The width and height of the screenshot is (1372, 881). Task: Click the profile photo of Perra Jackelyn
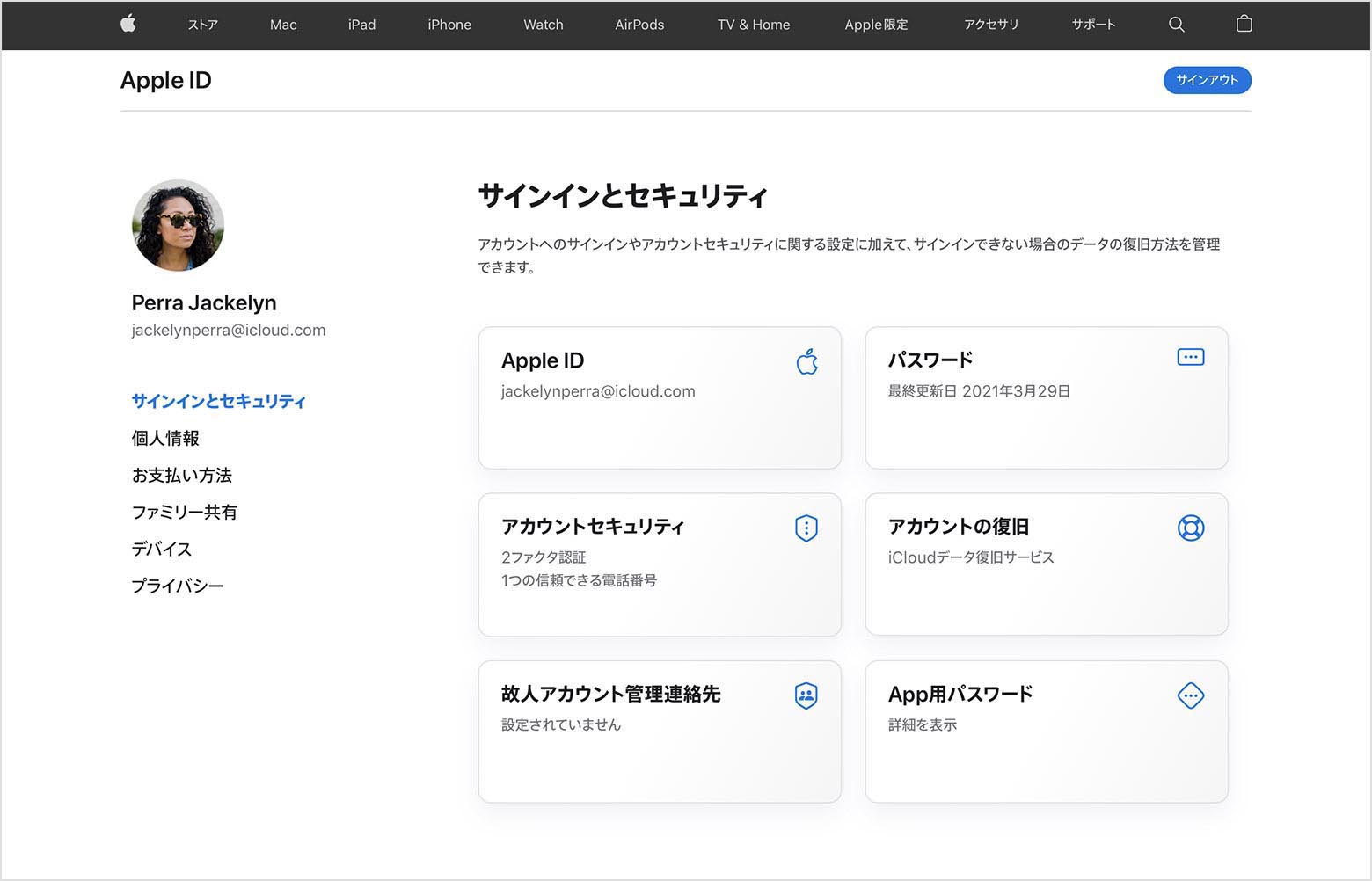click(177, 225)
